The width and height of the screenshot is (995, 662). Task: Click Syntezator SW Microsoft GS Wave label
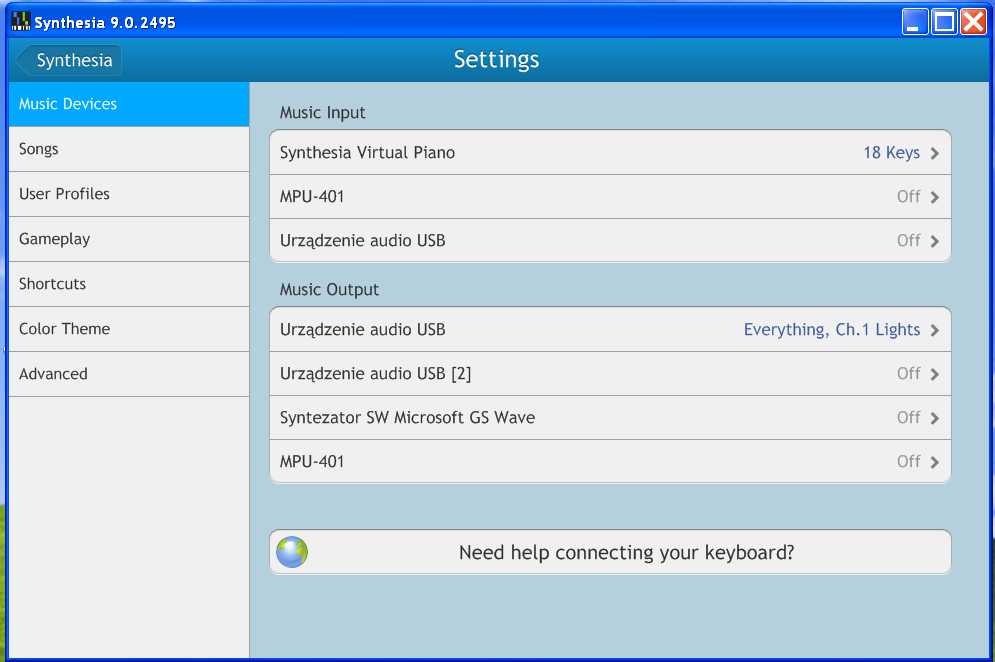tap(407, 418)
